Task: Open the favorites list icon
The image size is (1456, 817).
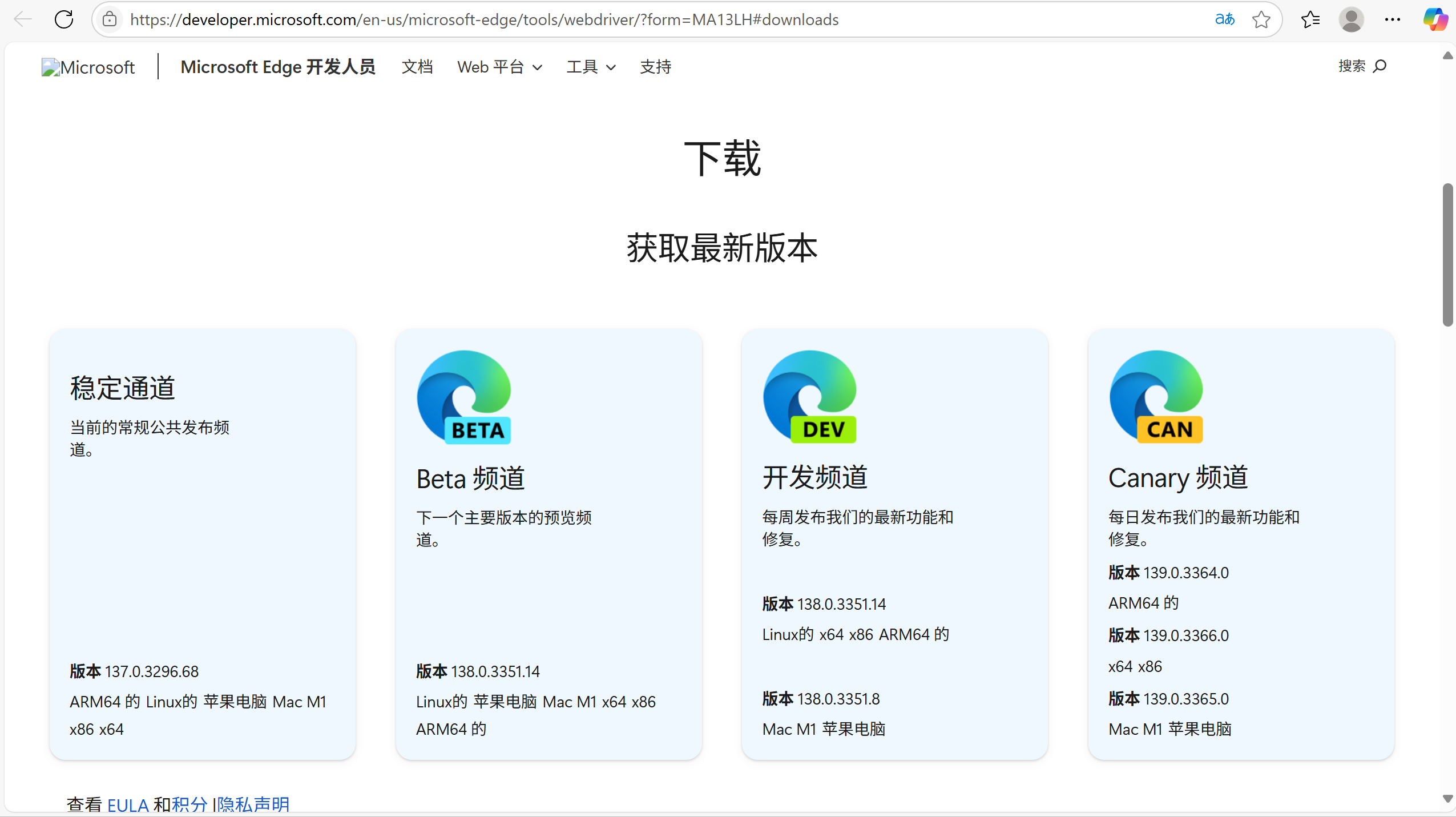Action: [x=1310, y=19]
